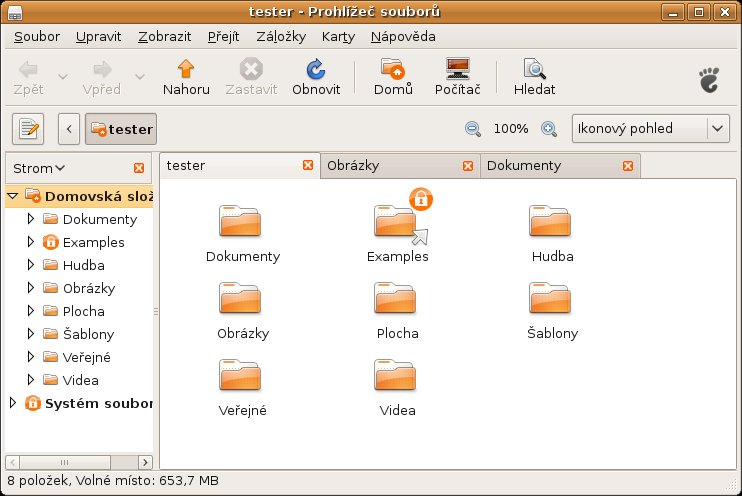Toggle text location entry pencil button
Image resolution: width=742 pixels, height=496 pixels.
(x=28, y=129)
